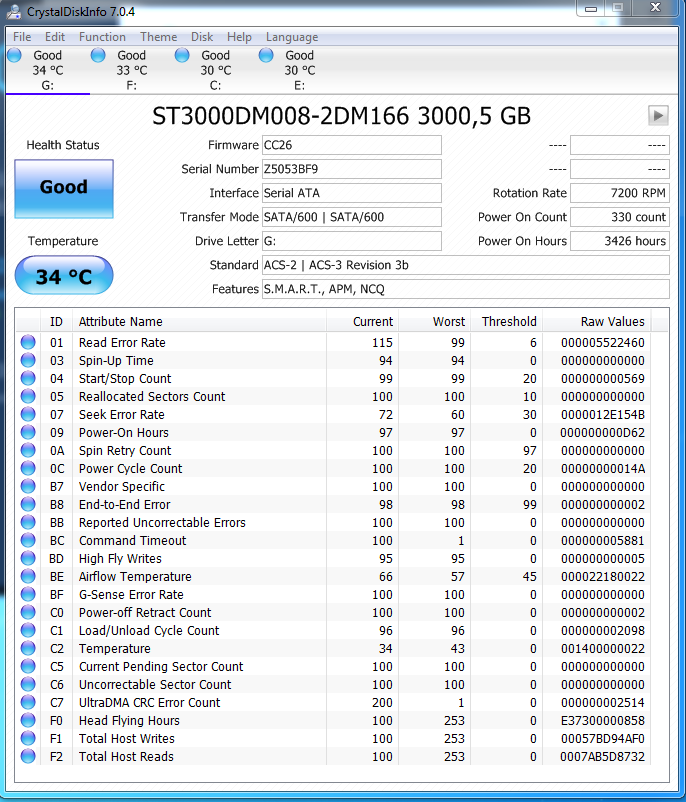Click the CrystalDiskInfo title bar app icon

point(14,11)
